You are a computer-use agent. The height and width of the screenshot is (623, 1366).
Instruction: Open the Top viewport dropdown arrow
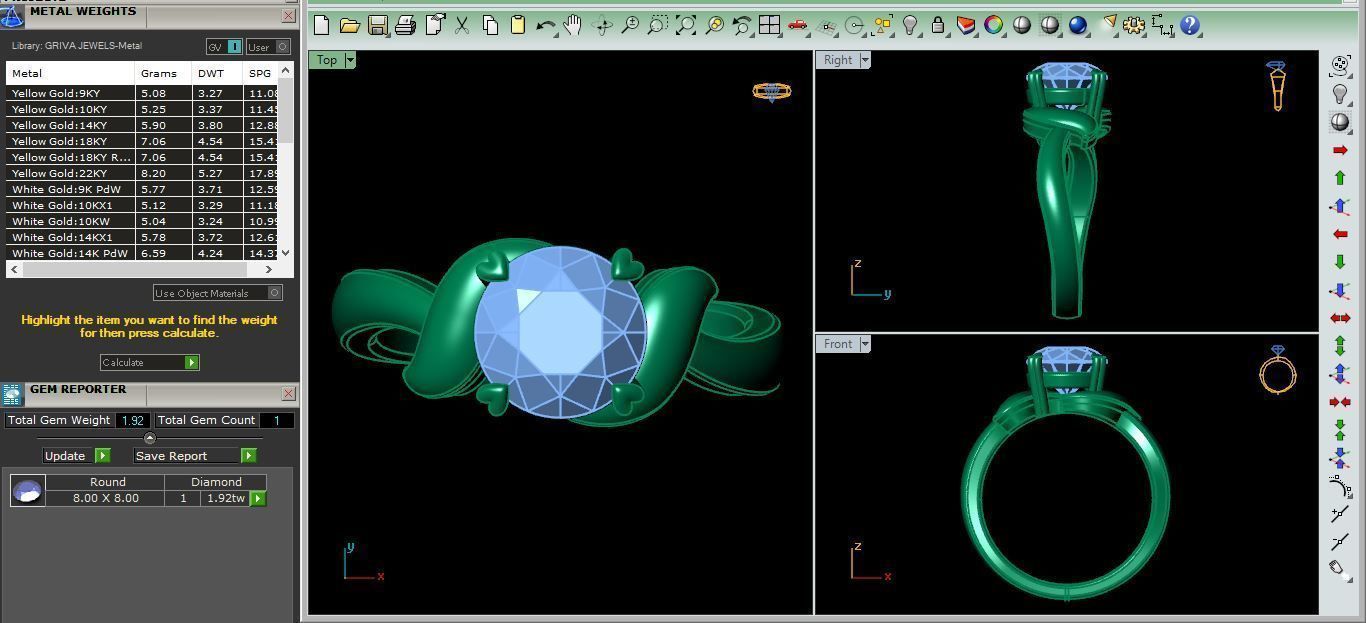click(x=350, y=60)
